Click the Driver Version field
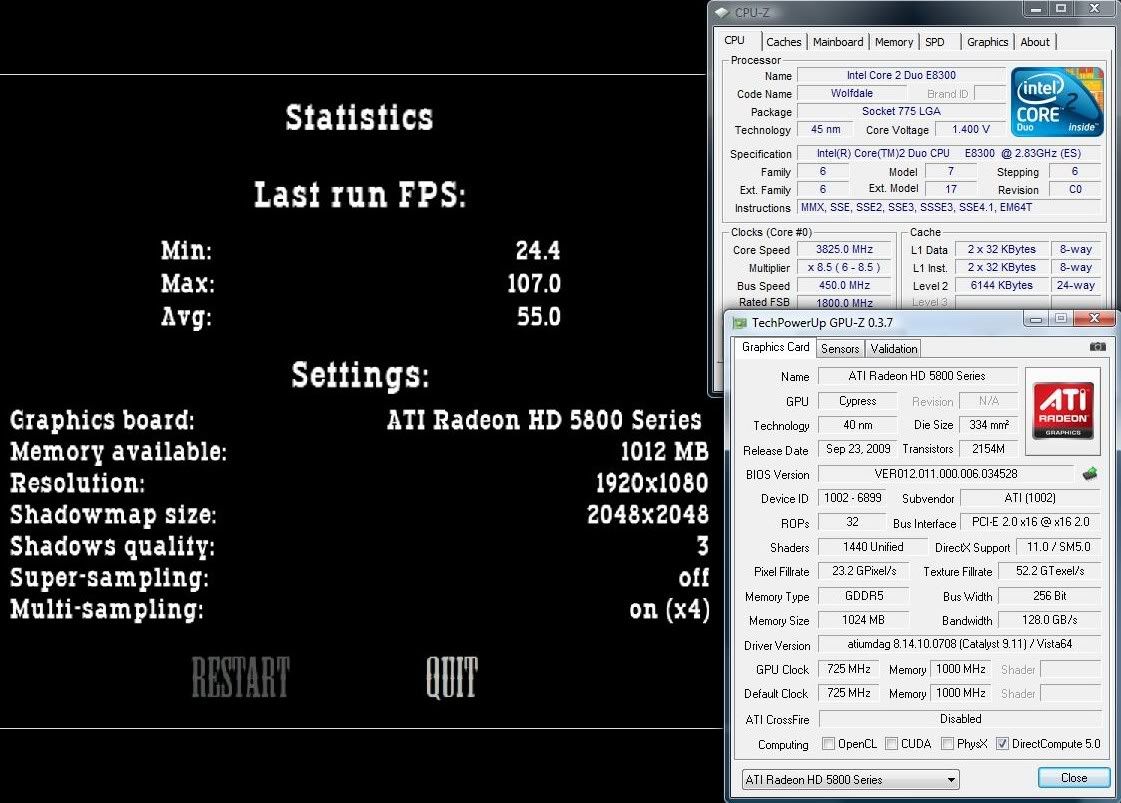 coord(959,644)
